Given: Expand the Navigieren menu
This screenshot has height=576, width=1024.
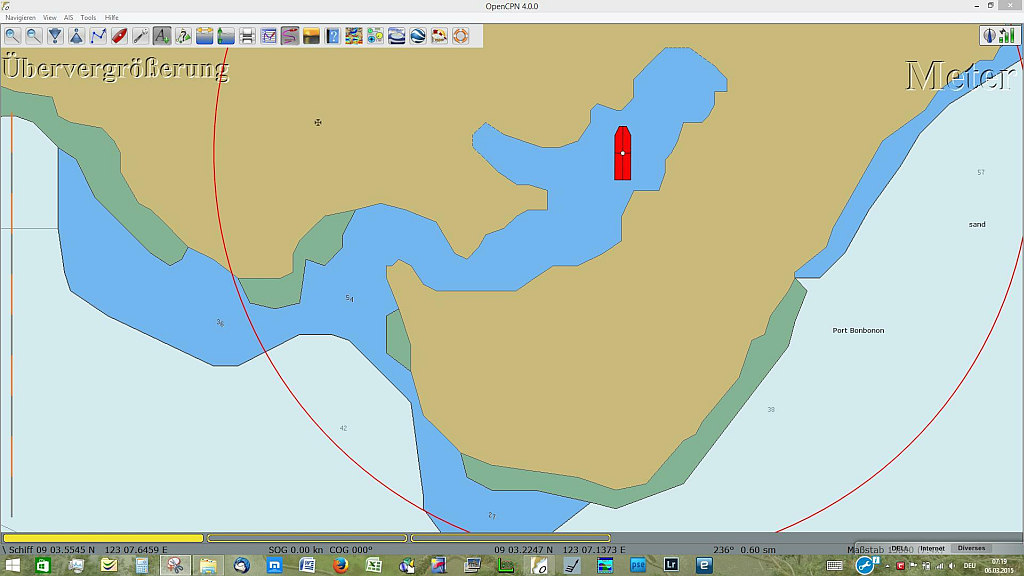Looking at the screenshot, I should coord(20,18).
